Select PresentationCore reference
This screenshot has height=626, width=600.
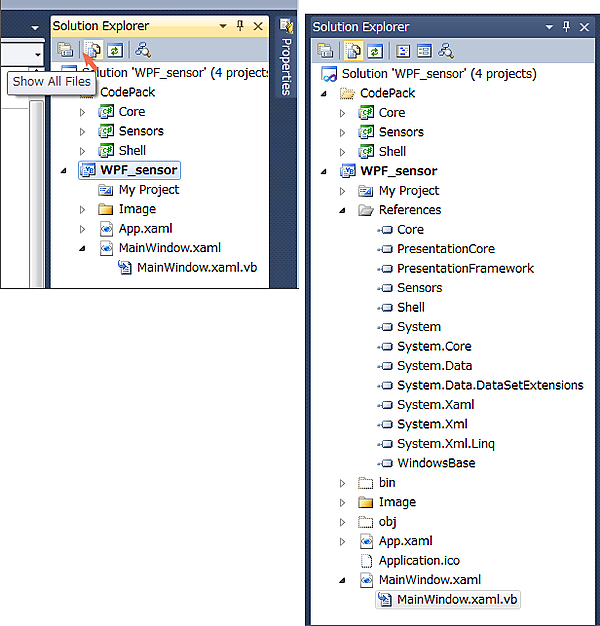point(446,249)
